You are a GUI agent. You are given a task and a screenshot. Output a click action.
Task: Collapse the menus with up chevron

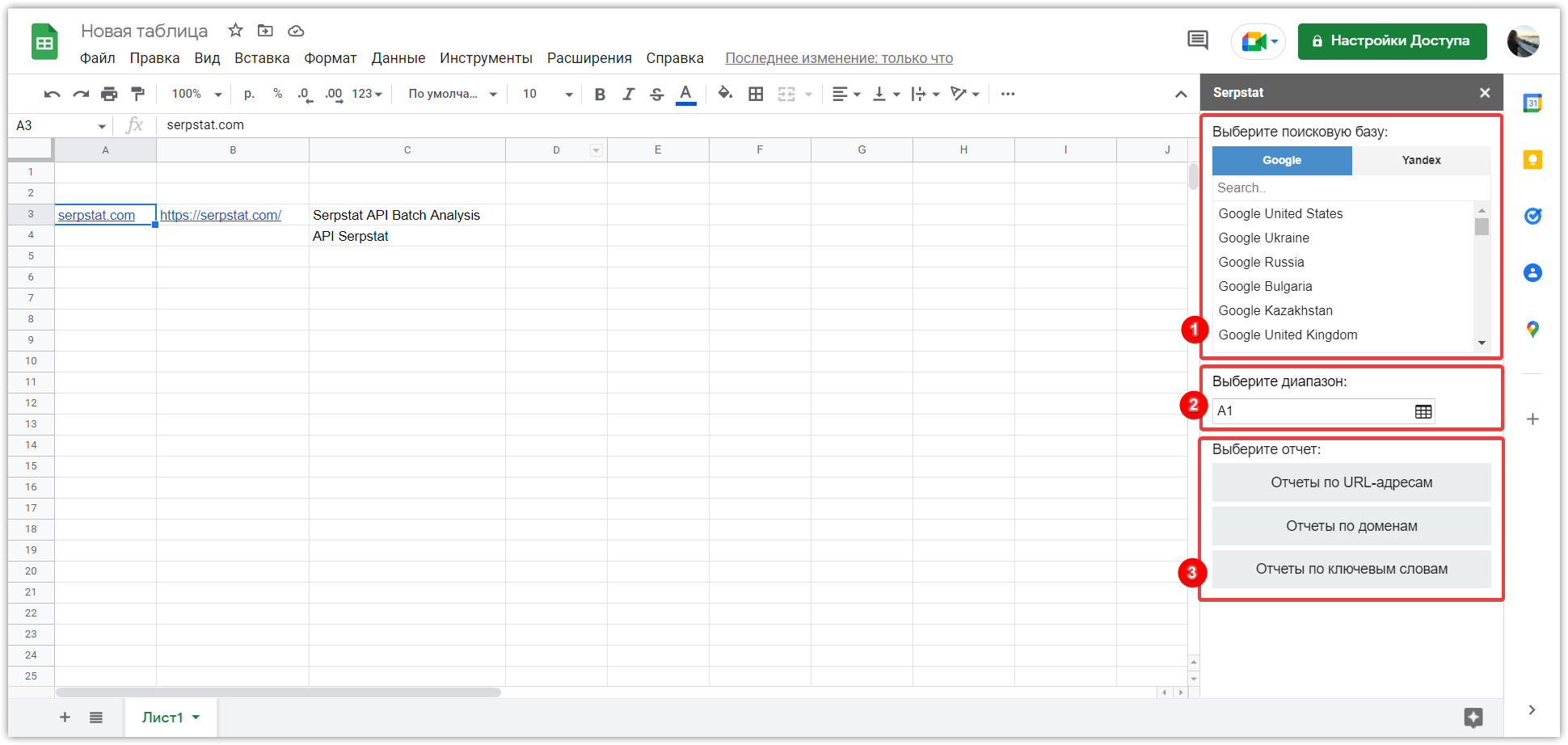(x=1181, y=95)
